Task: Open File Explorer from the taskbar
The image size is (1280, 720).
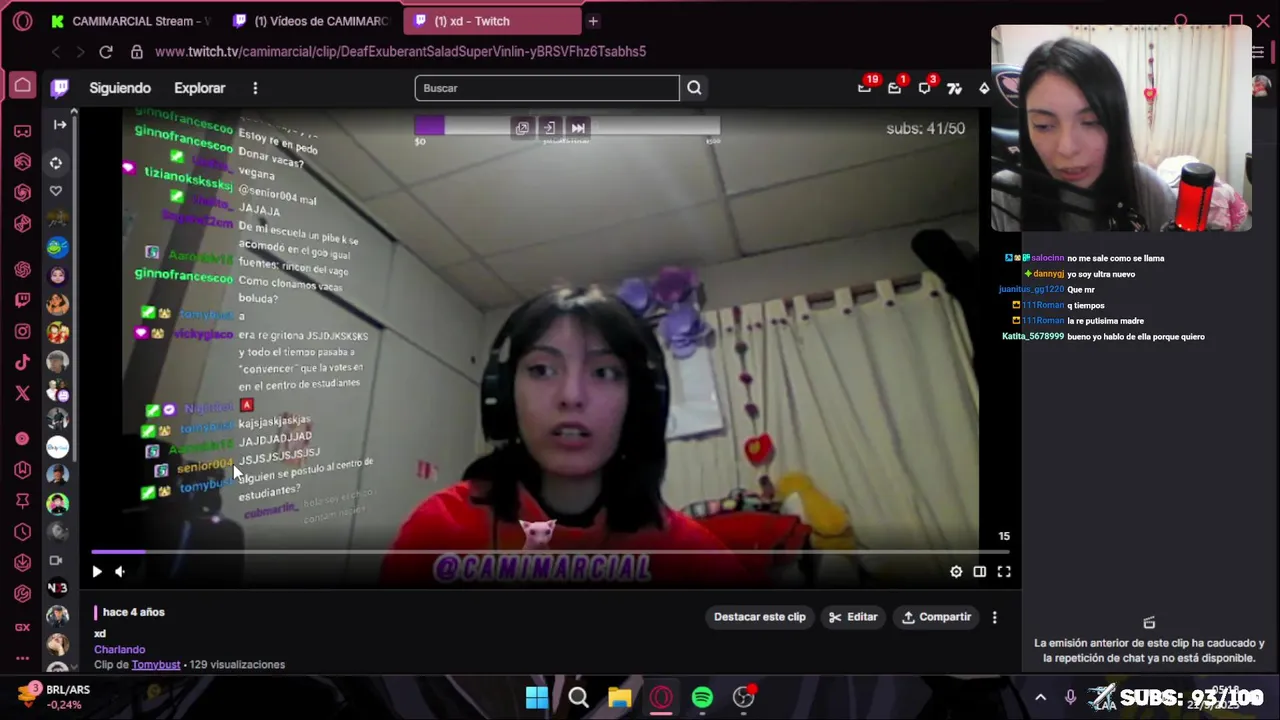Action: pos(619,697)
